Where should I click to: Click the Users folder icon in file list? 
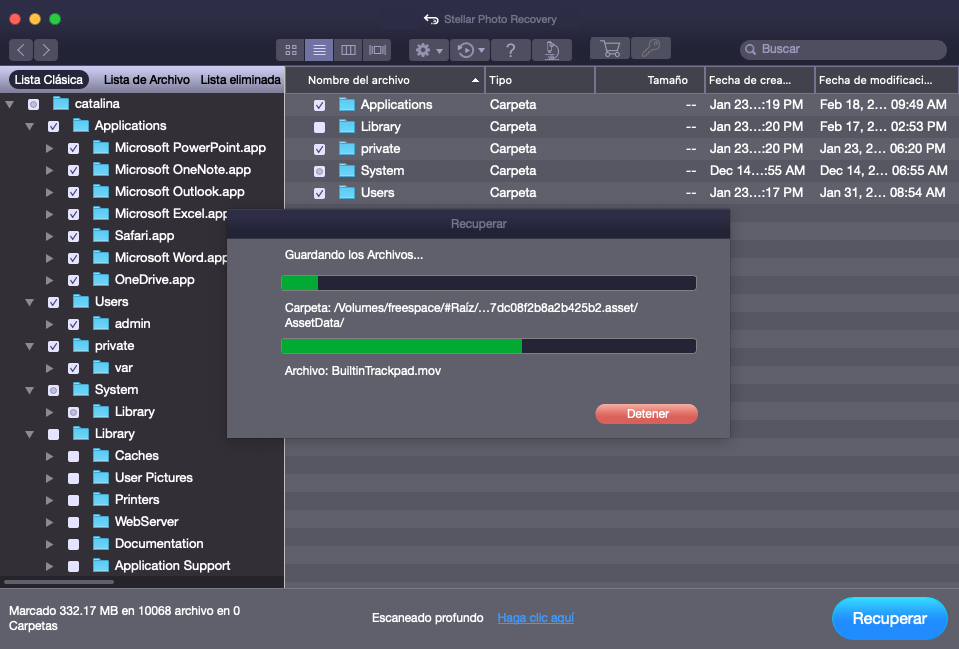(347, 193)
